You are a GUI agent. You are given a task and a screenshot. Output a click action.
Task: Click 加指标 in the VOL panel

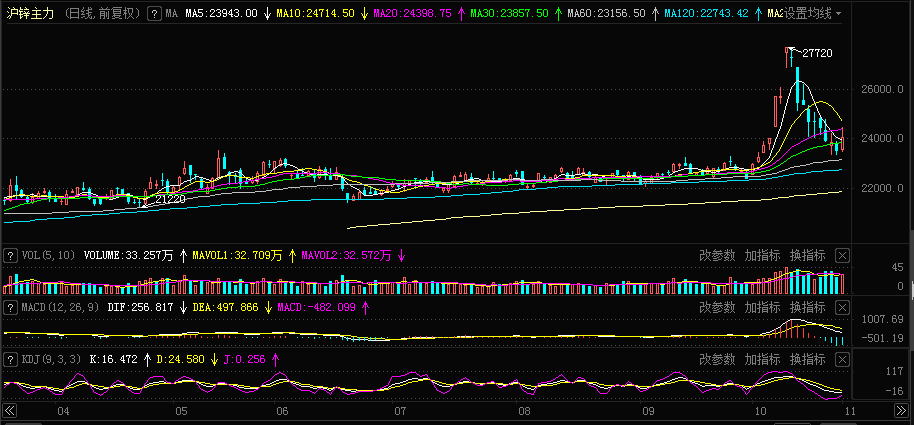762,255
